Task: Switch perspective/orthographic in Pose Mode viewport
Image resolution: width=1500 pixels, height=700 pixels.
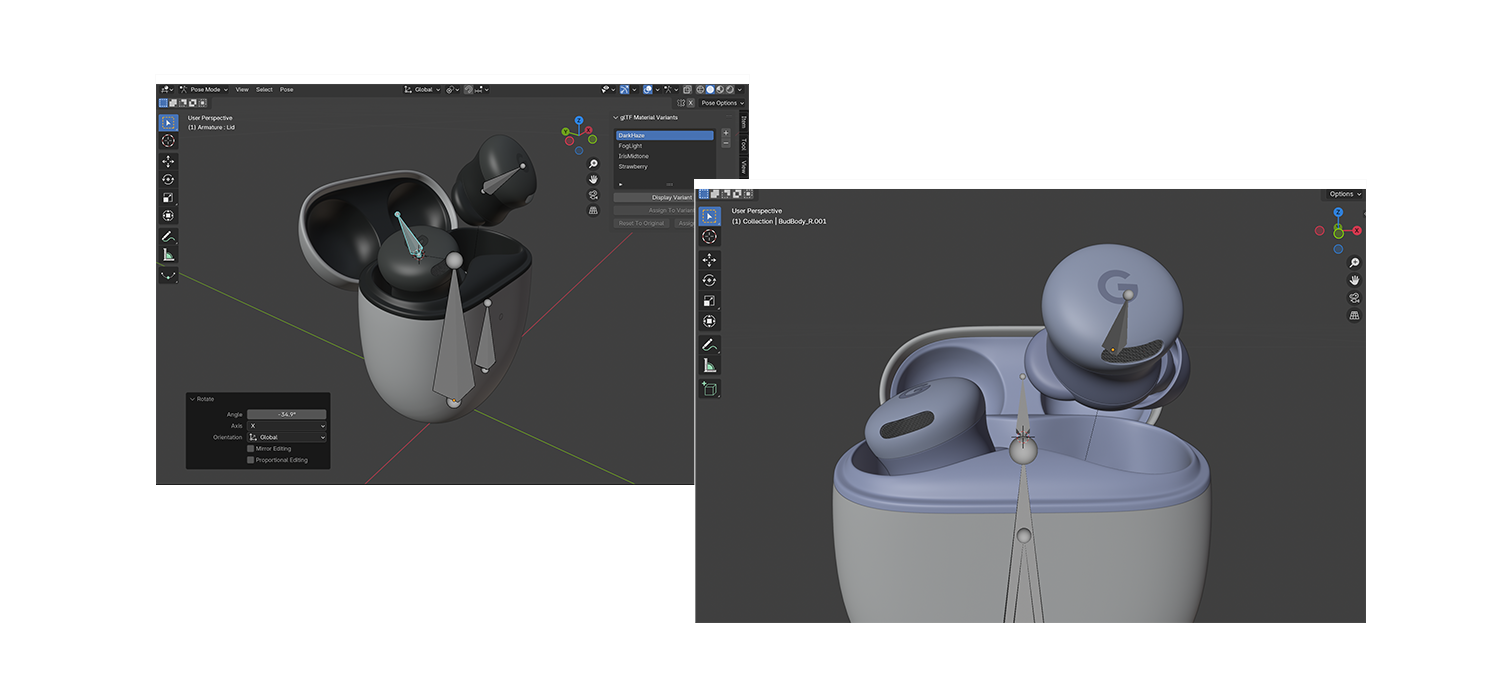Action: point(593,210)
